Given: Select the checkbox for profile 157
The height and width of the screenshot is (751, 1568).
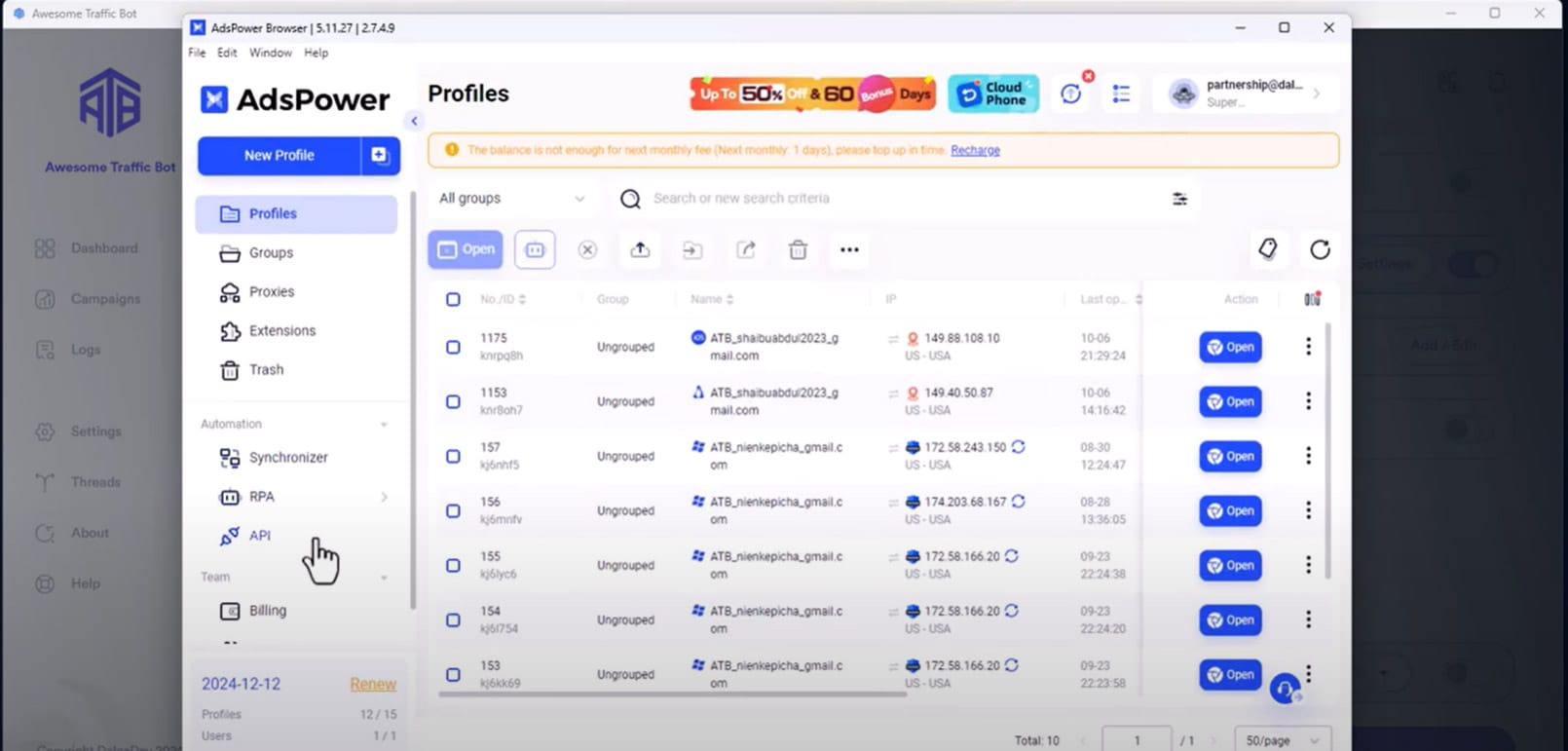Looking at the screenshot, I should pyautogui.click(x=453, y=456).
